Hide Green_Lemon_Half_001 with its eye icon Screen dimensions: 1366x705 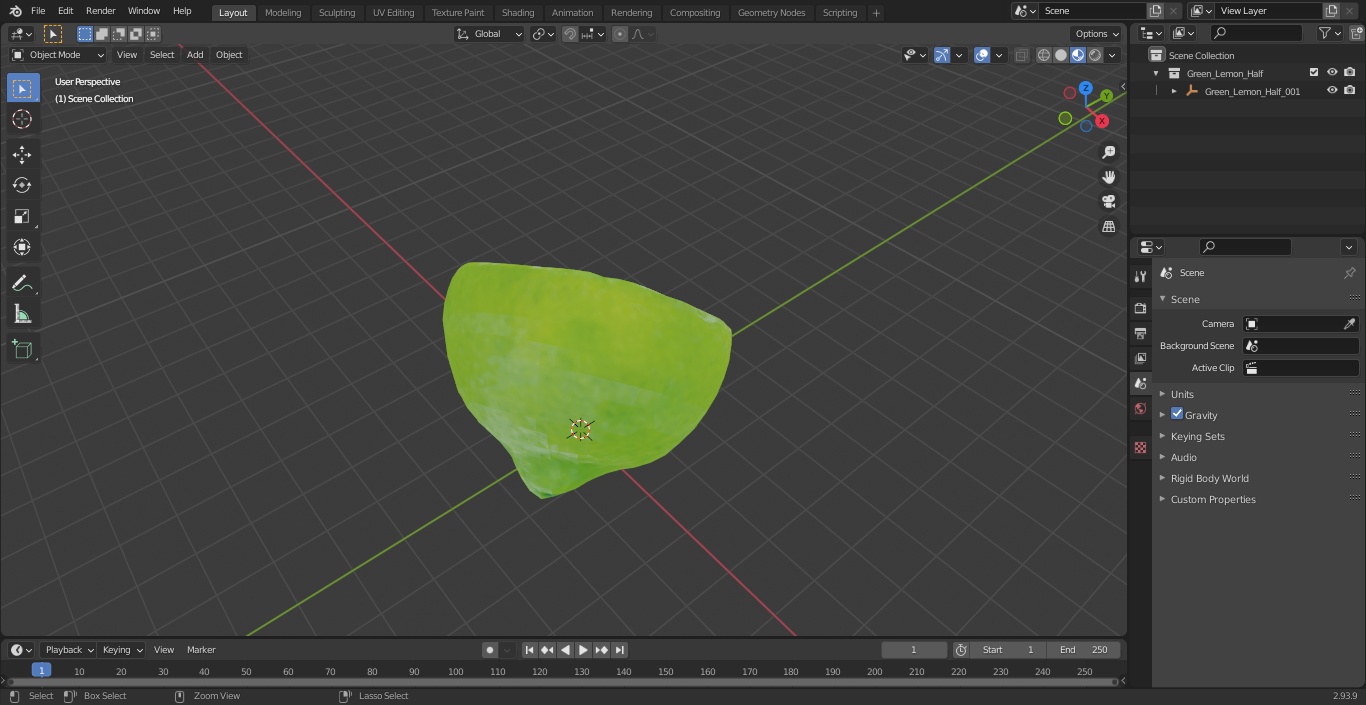point(1332,90)
